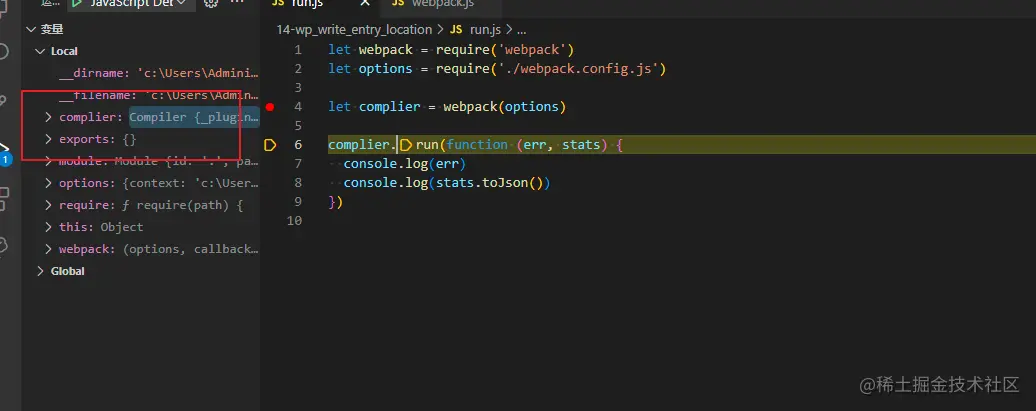
Task: Open launch.json with the gear icon
Action: (x=211, y=3)
